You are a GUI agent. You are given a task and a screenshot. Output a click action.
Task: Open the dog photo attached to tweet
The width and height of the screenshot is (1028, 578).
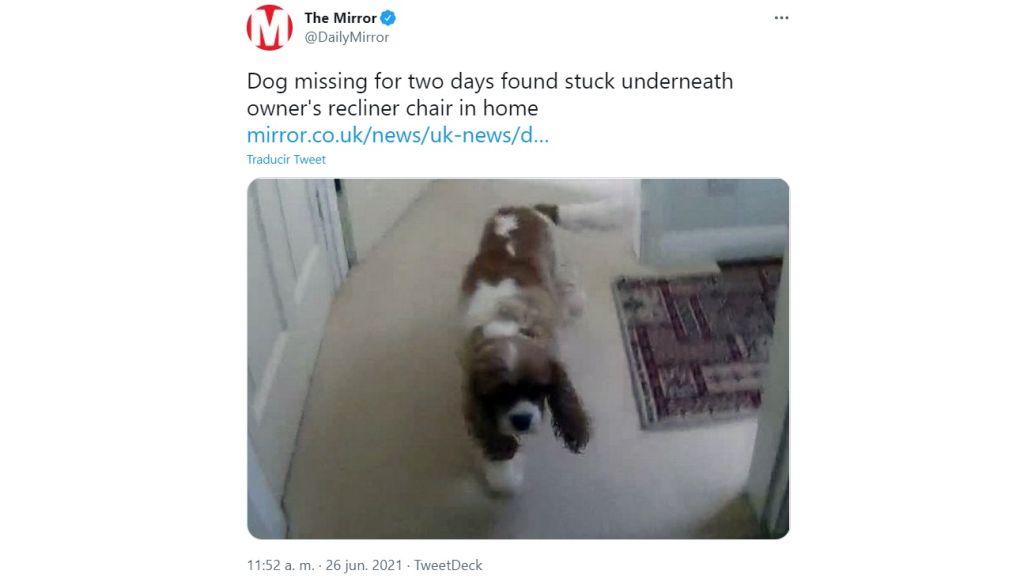518,358
